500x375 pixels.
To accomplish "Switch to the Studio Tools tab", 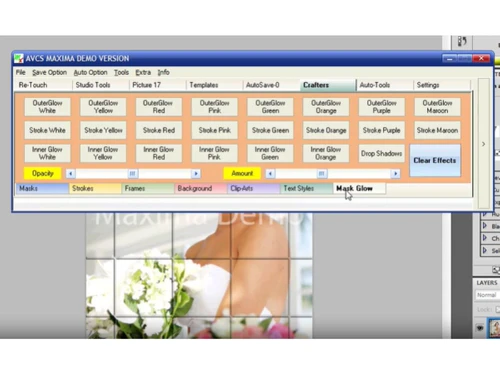I will click(101, 85).
